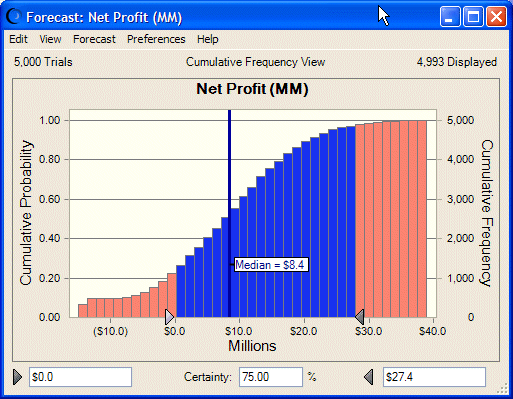Open the Help menu

tap(208, 39)
